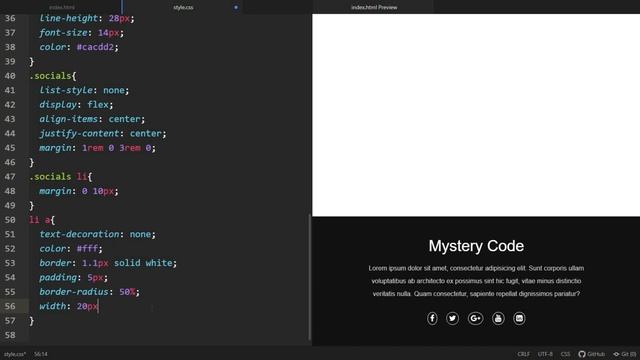Screen dimensions: 640x360
Task: Switch to the index.html editor tab
Action: tap(62, 7)
